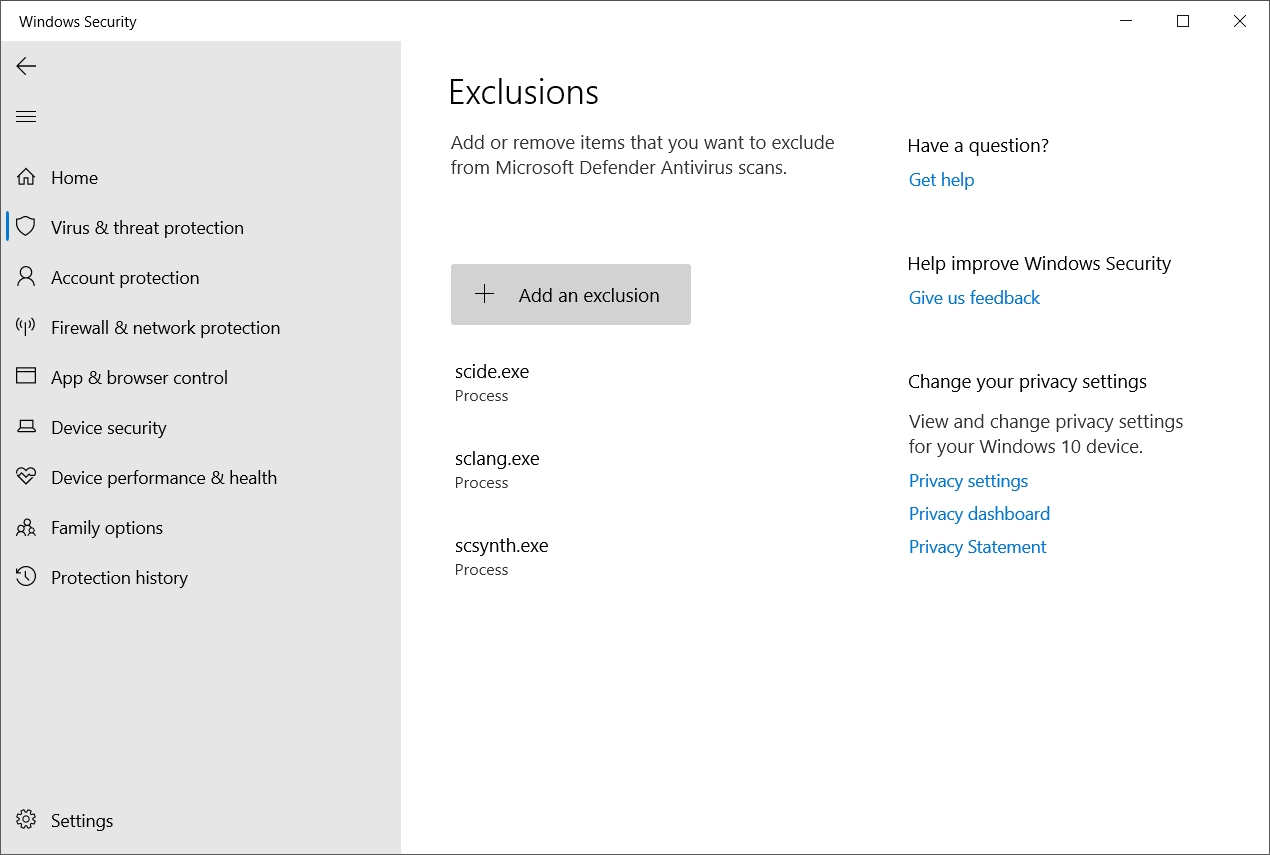Click the Family options people icon
The width and height of the screenshot is (1270, 855).
click(26, 527)
